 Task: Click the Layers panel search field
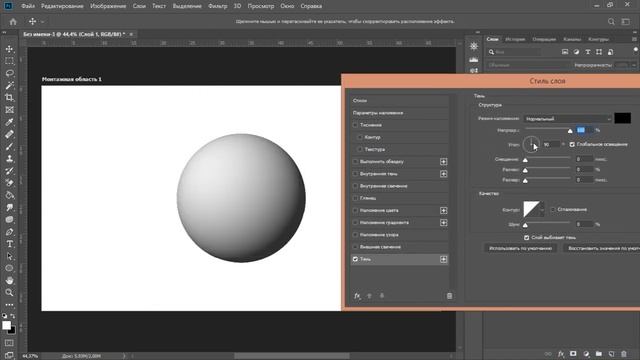[x=514, y=52]
